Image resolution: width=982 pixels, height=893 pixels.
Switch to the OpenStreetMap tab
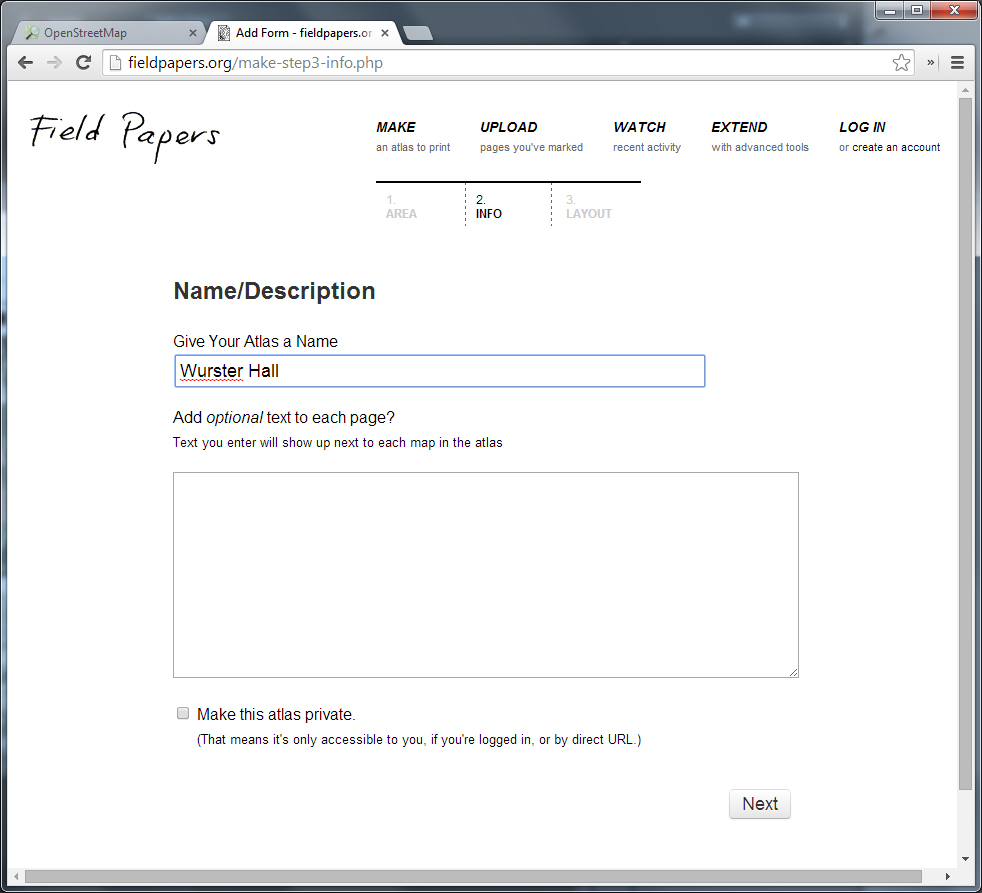tap(106, 33)
